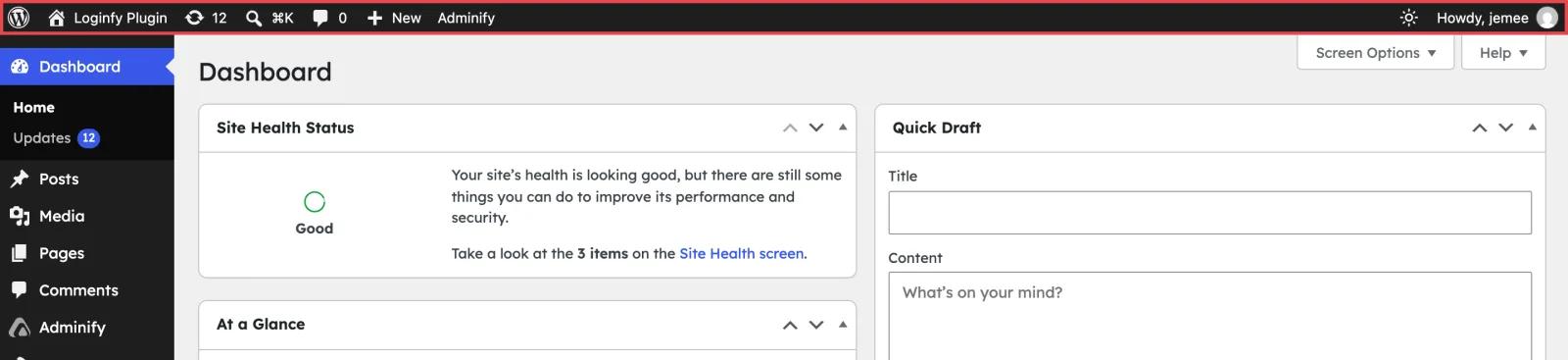Click the 0 comments count in admin bar
This screenshot has height=360, width=1568.
[342, 18]
